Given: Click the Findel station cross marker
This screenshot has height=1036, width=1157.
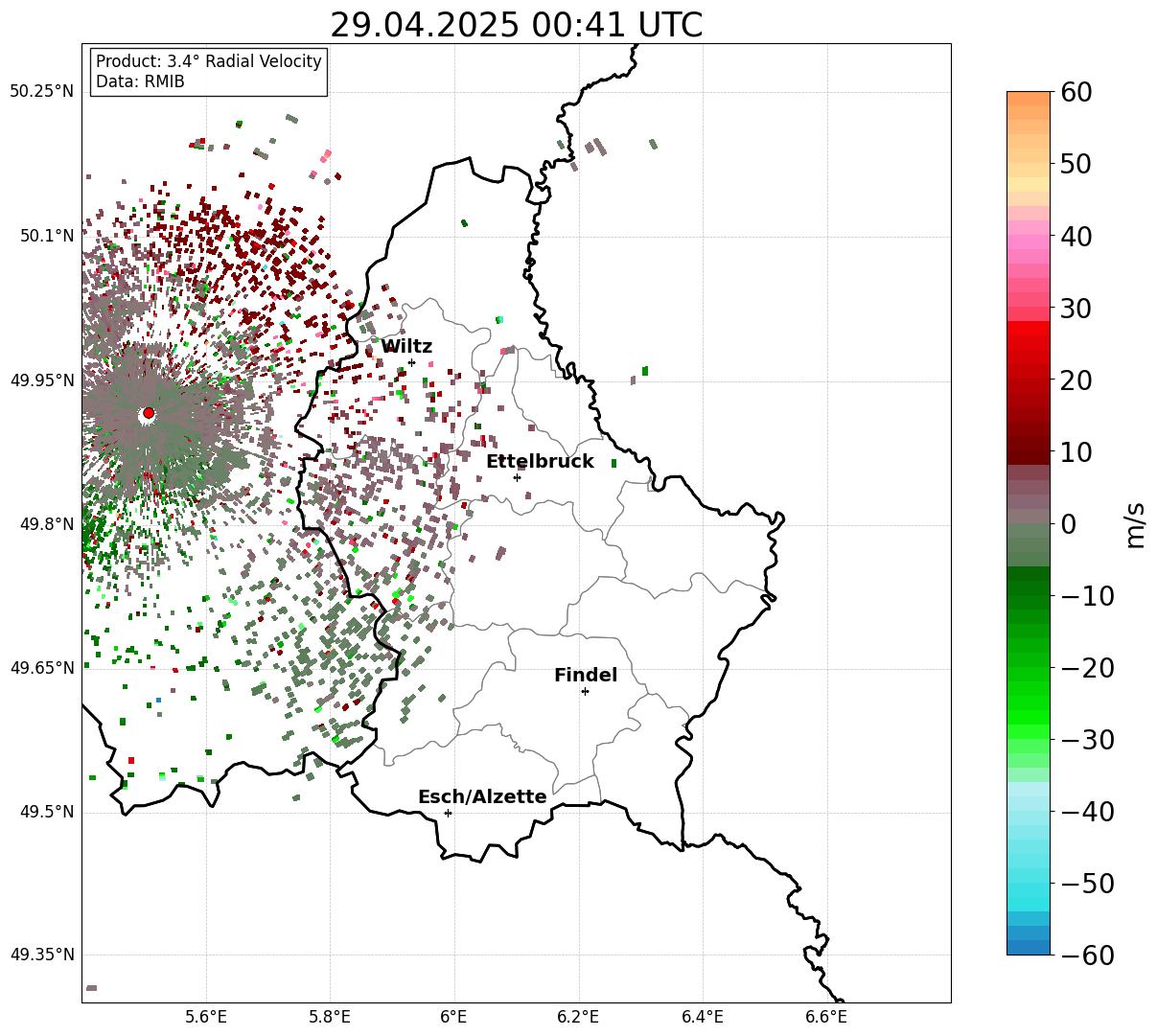Looking at the screenshot, I should click(x=585, y=691).
